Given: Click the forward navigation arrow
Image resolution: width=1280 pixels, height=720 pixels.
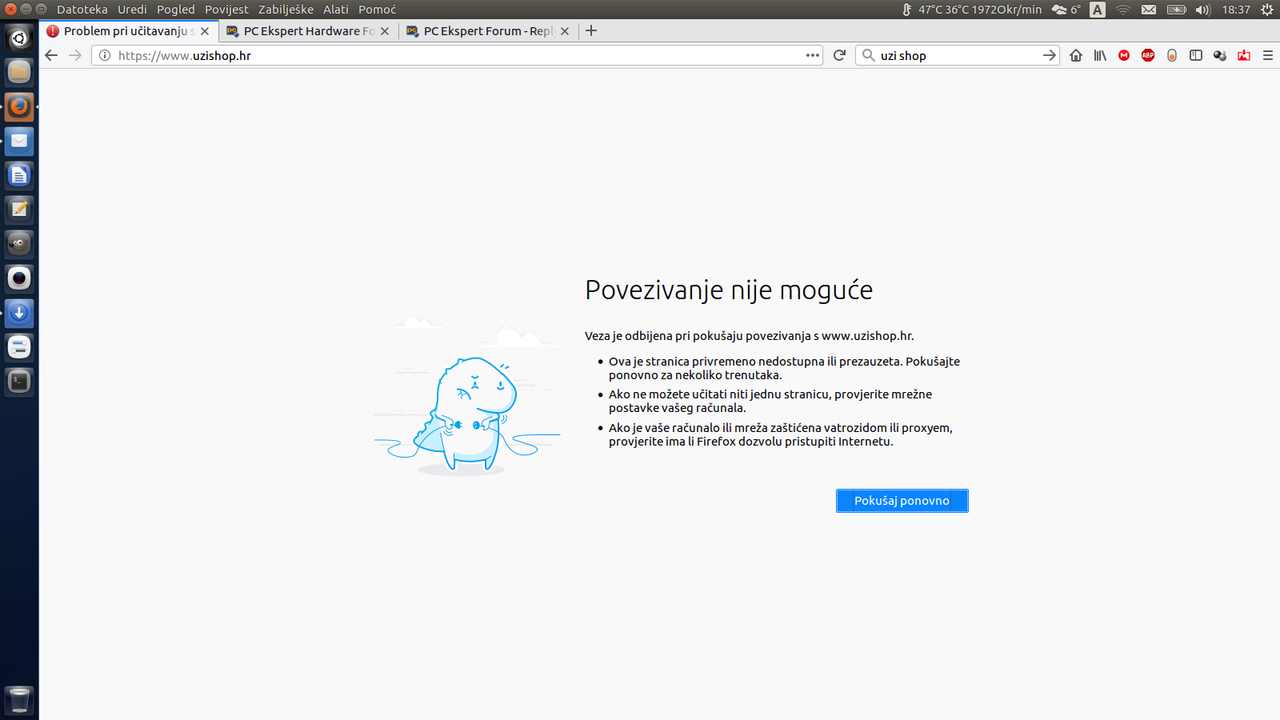Looking at the screenshot, I should click(75, 56).
